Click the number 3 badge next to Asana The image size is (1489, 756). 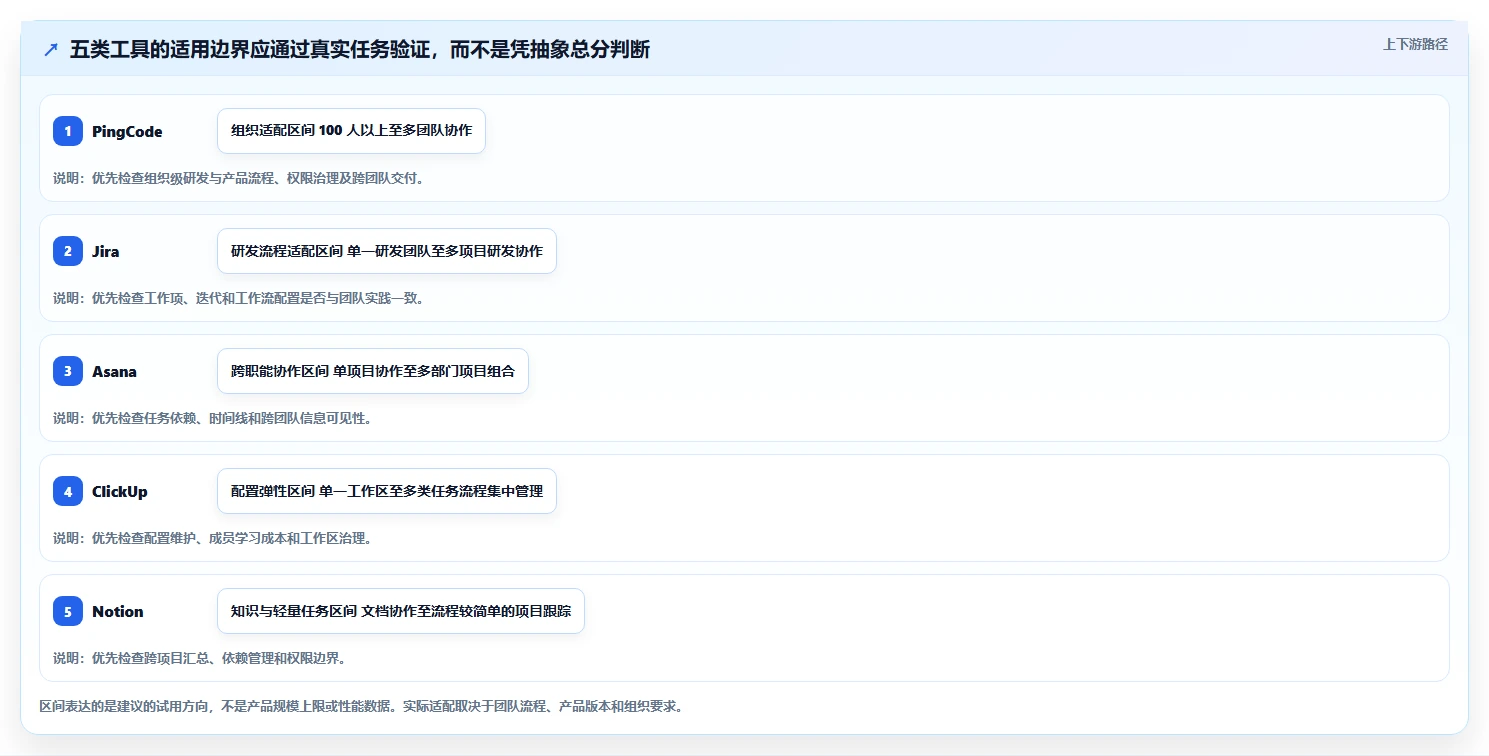point(68,371)
